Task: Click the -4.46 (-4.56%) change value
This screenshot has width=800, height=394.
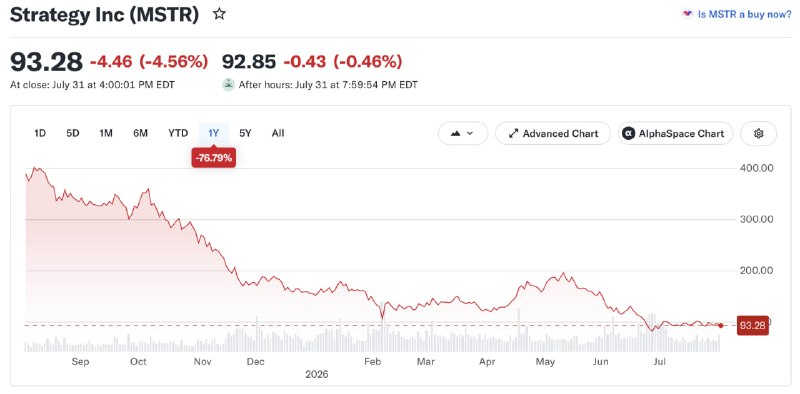Action: pos(149,62)
